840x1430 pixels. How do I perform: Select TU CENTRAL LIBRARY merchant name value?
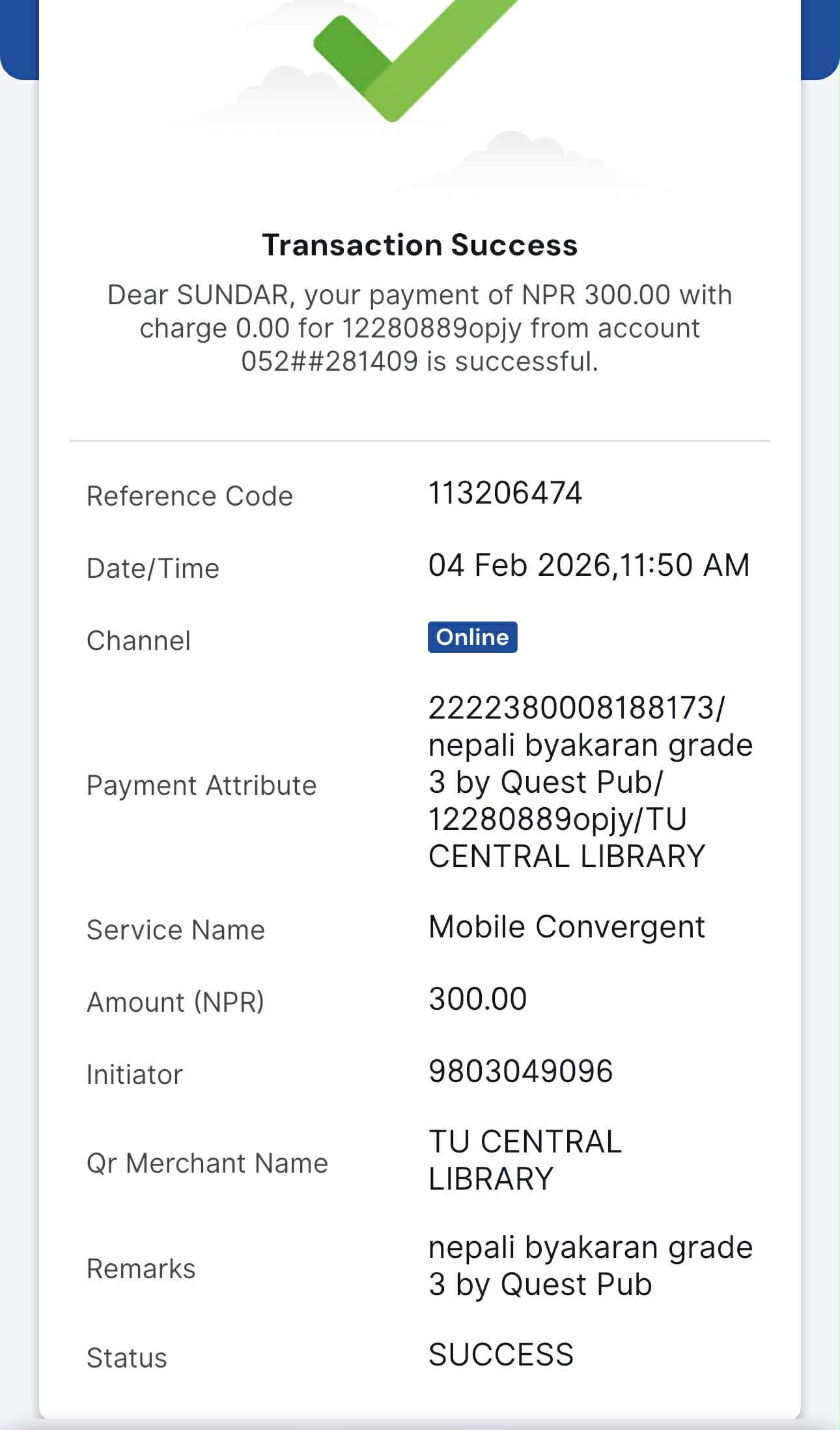click(525, 1160)
